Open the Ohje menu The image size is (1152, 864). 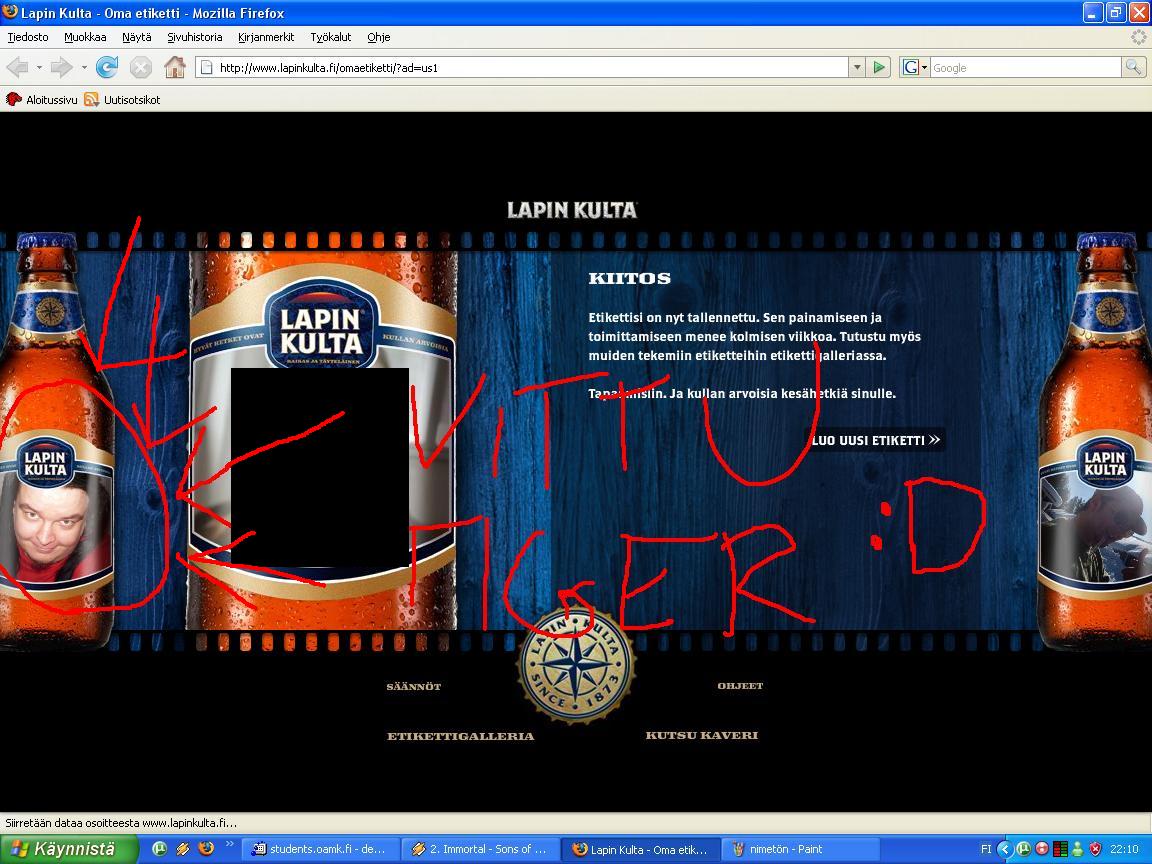(x=378, y=37)
